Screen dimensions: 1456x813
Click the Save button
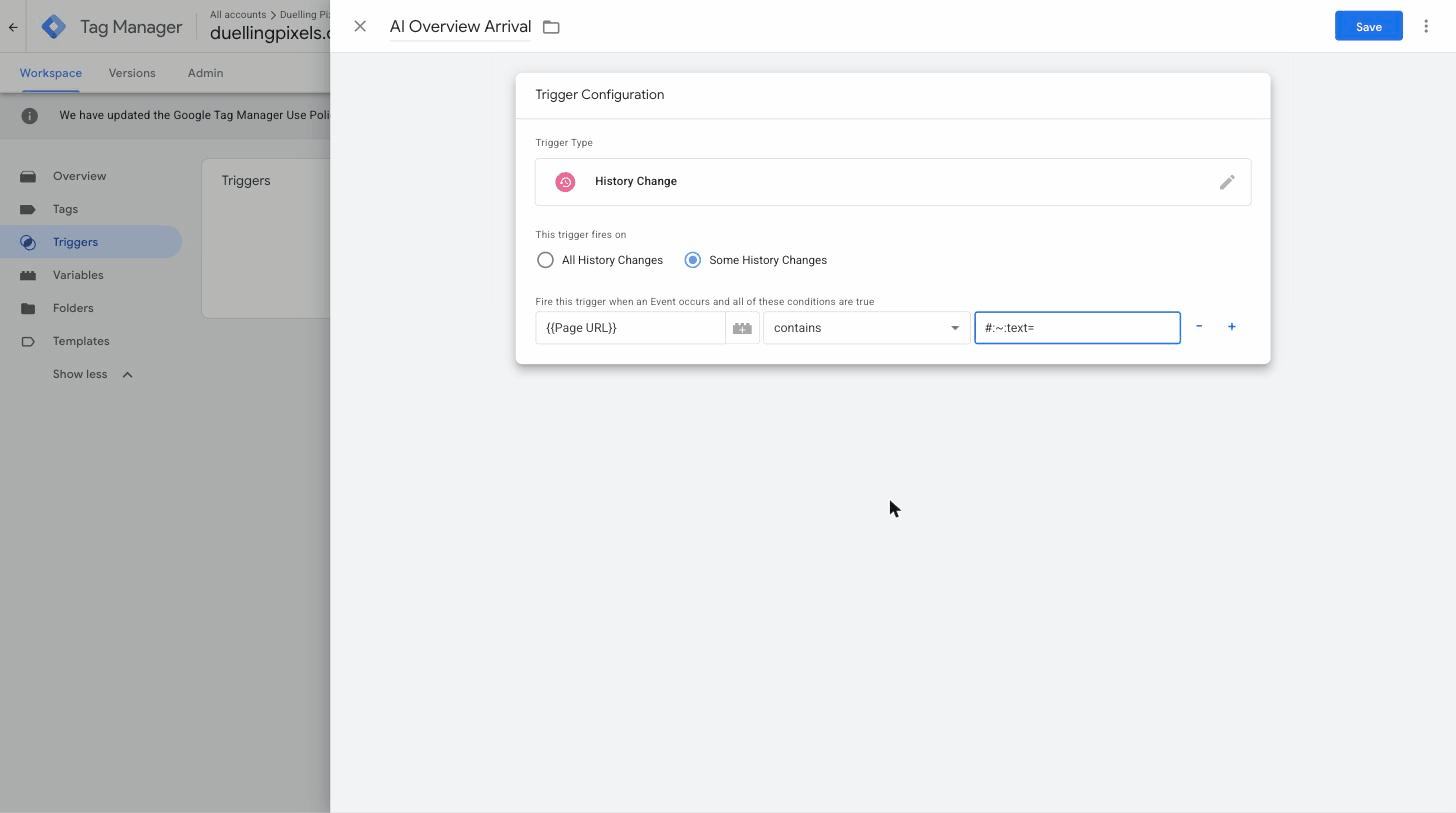(1368, 26)
